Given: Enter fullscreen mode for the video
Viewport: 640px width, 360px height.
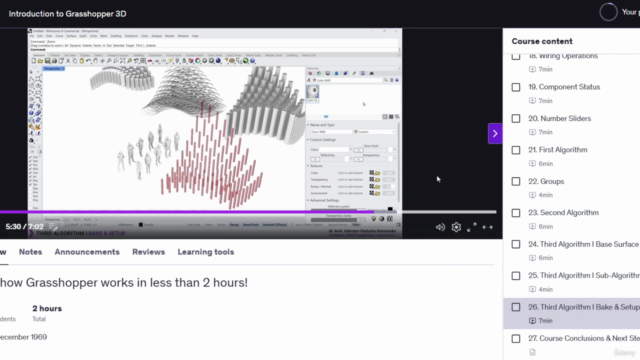Looking at the screenshot, I should pyautogui.click(x=471, y=227).
